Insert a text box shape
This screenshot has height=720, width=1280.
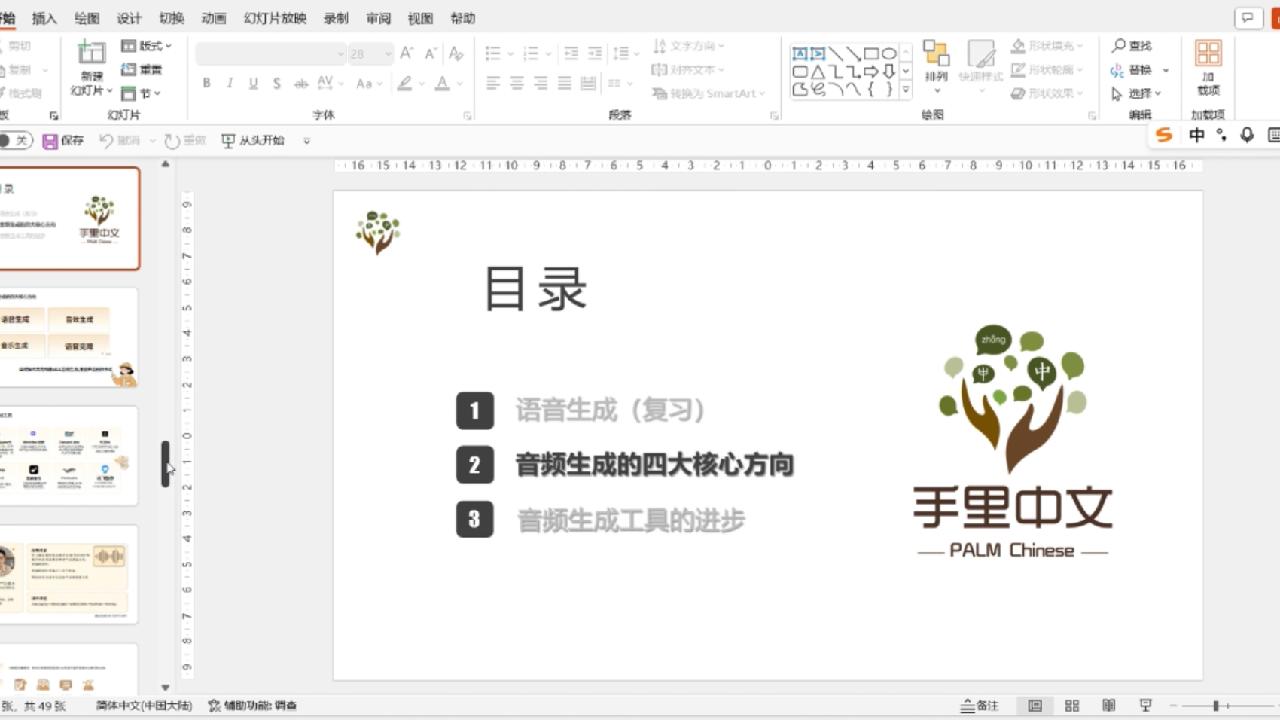pyautogui.click(x=800, y=54)
